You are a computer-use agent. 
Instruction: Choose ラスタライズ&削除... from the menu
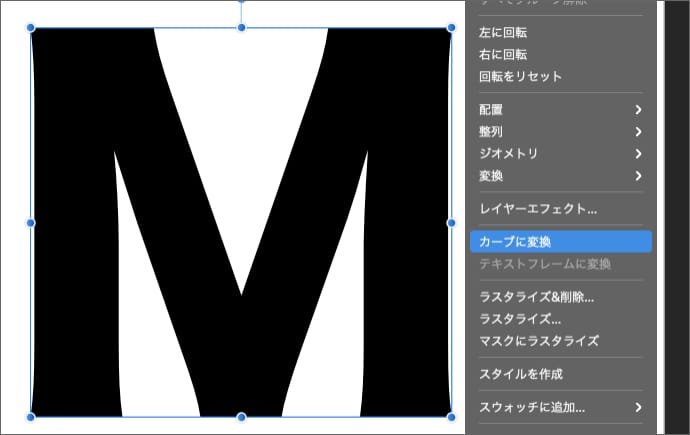[x=536, y=297]
